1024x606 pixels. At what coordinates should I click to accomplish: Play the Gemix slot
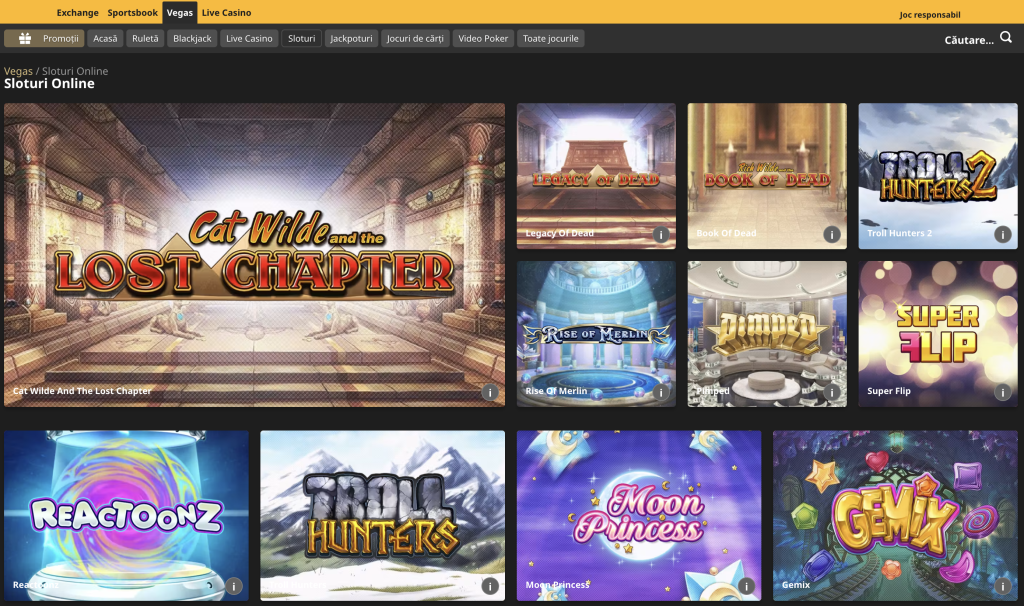point(895,515)
